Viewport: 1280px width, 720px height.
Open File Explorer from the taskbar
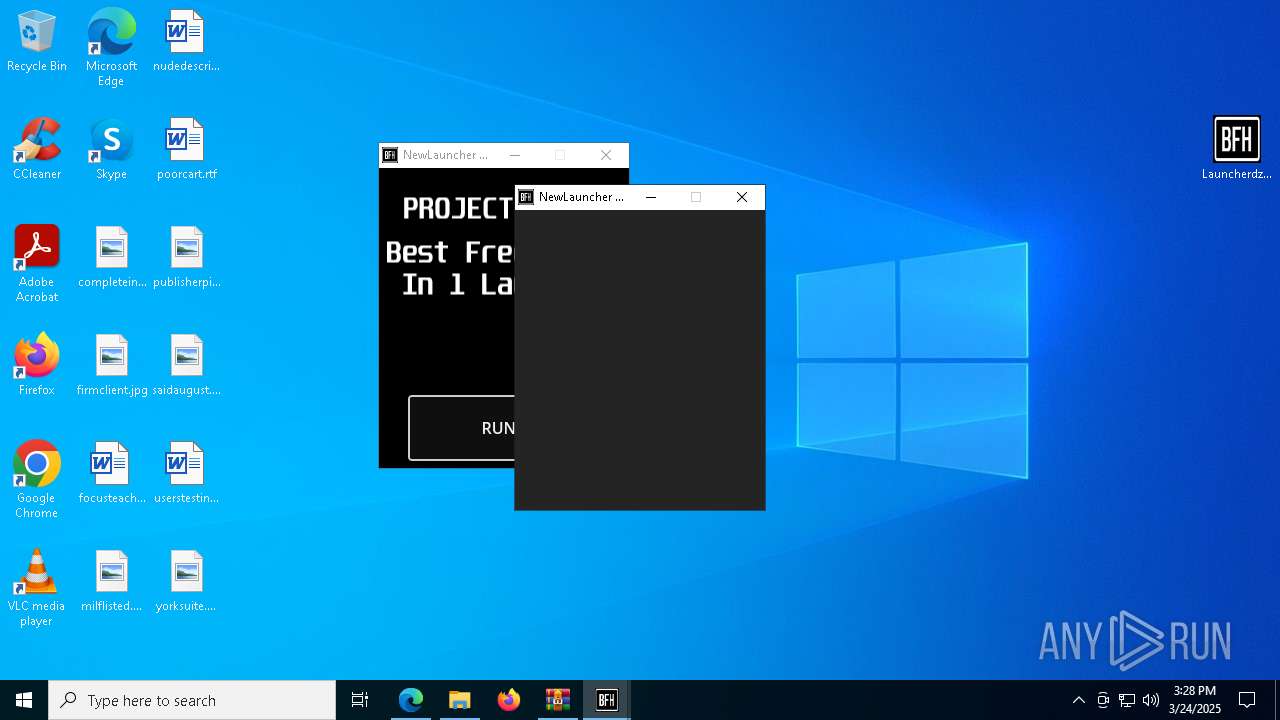tap(460, 700)
